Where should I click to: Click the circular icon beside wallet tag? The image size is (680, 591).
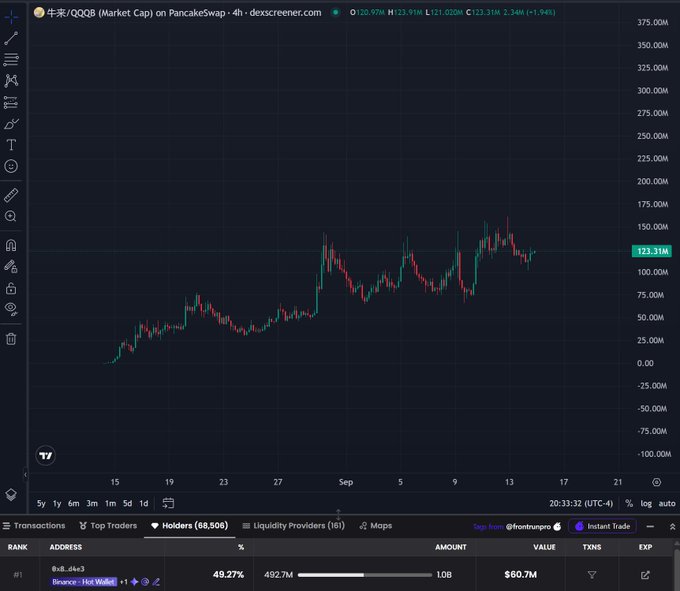[x=145, y=582]
